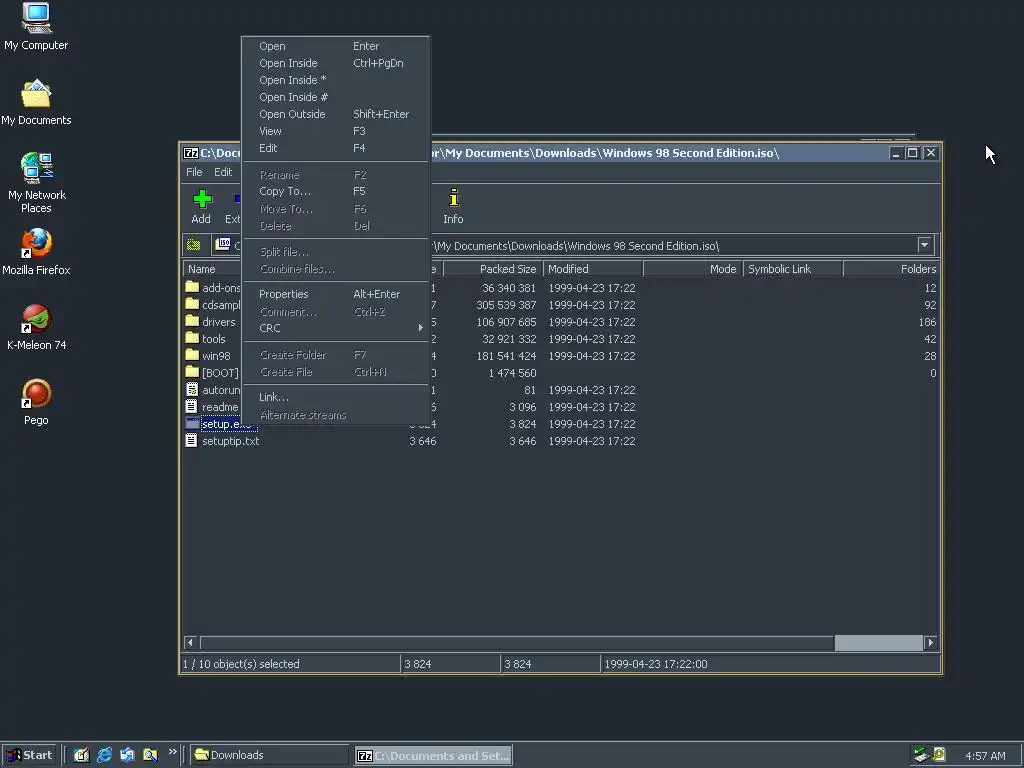Click the Start button

29,755
